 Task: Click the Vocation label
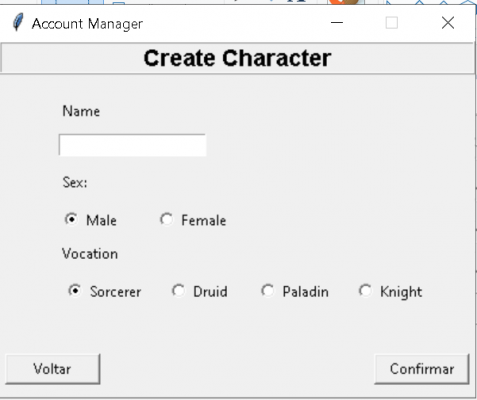[90, 254]
